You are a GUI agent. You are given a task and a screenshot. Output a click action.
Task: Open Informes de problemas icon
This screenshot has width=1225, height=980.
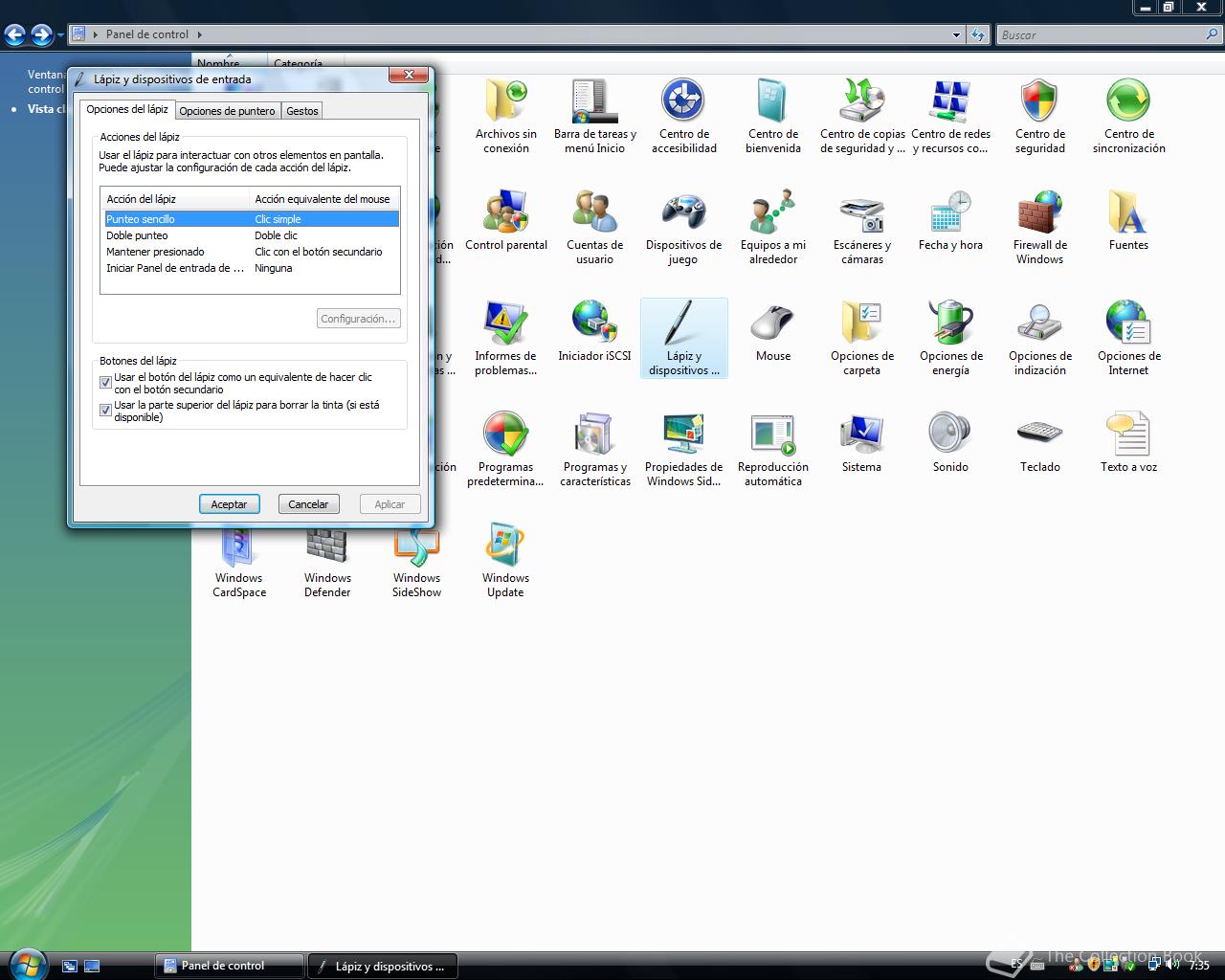[505, 339]
